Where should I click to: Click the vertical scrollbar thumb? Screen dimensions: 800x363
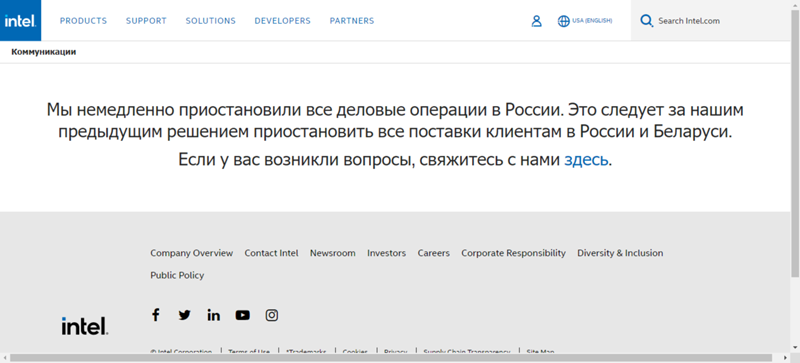pos(795,144)
